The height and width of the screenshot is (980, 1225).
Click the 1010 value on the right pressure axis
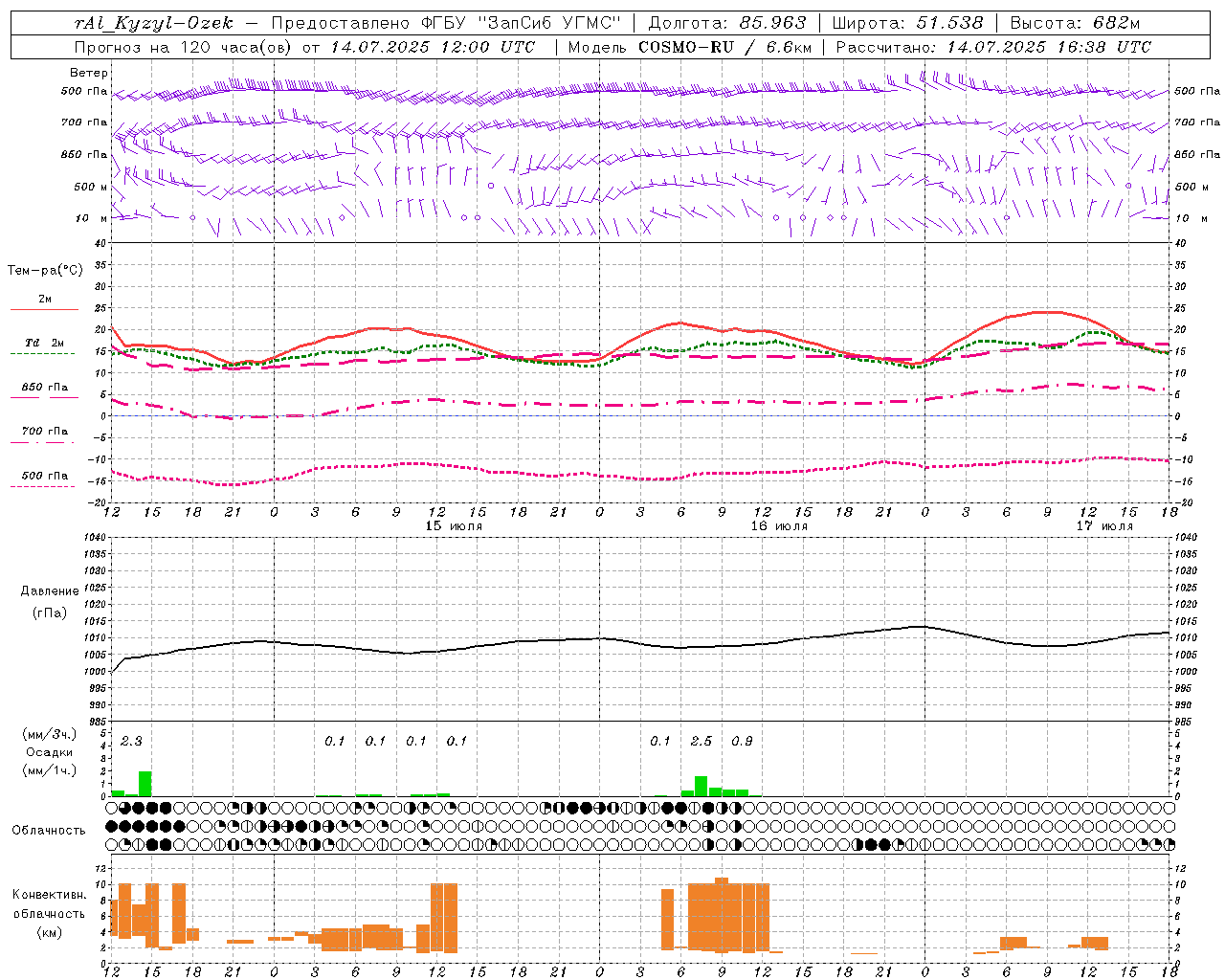coord(1186,638)
